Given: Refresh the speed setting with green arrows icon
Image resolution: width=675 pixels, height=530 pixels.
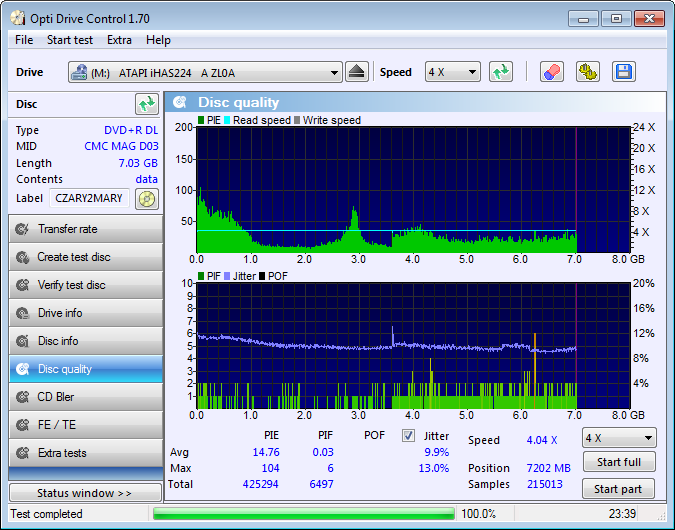Looking at the screenshot, I should pos(501,72).
